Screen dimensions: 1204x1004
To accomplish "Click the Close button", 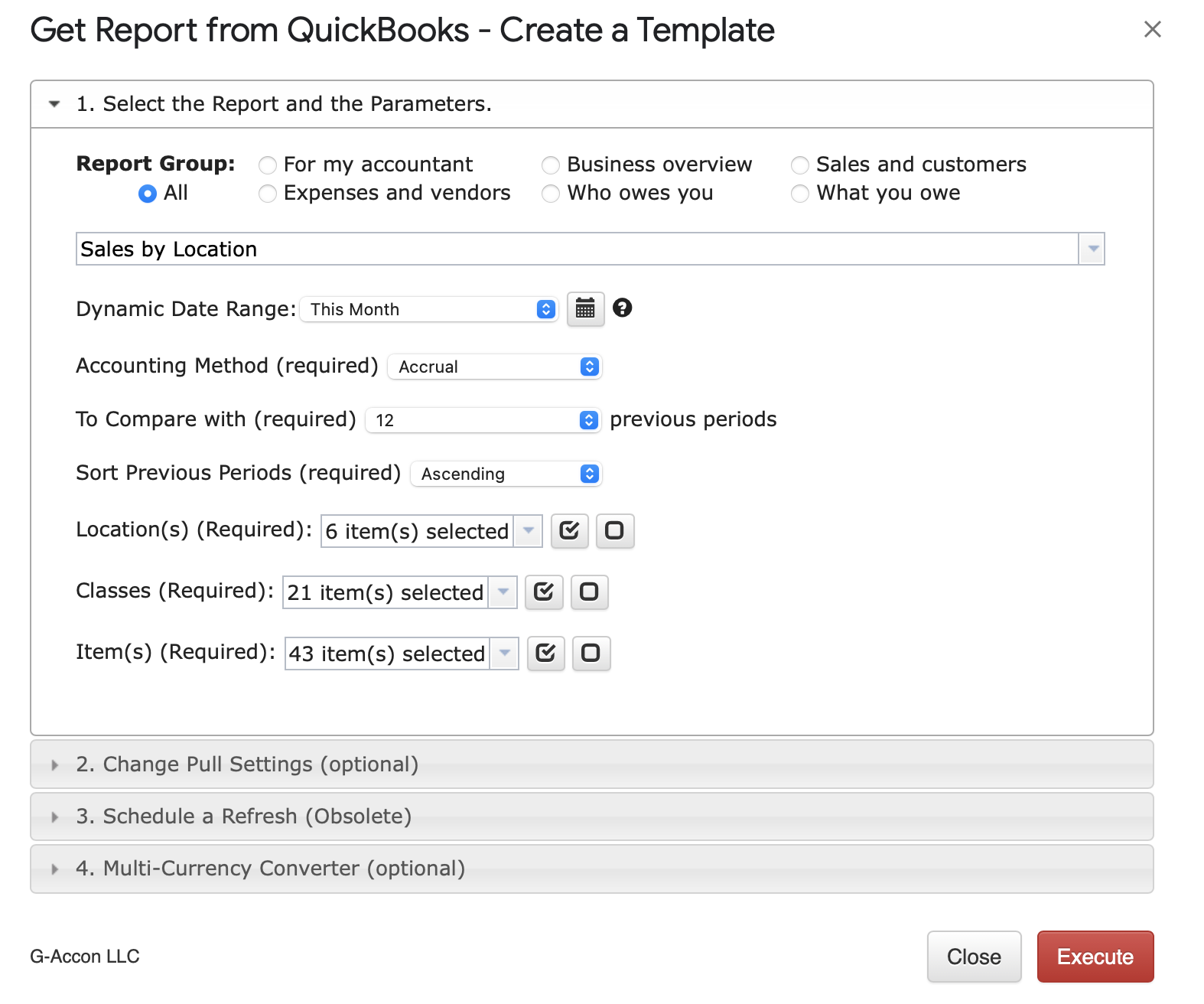I will point(974,957).
